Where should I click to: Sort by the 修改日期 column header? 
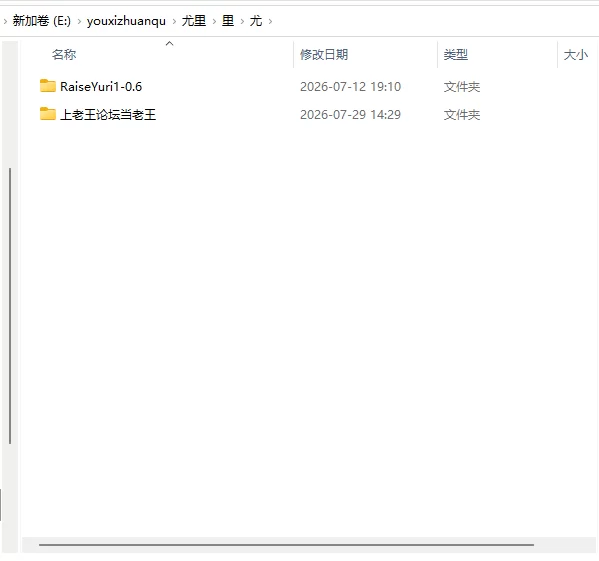tap(324, 55)
